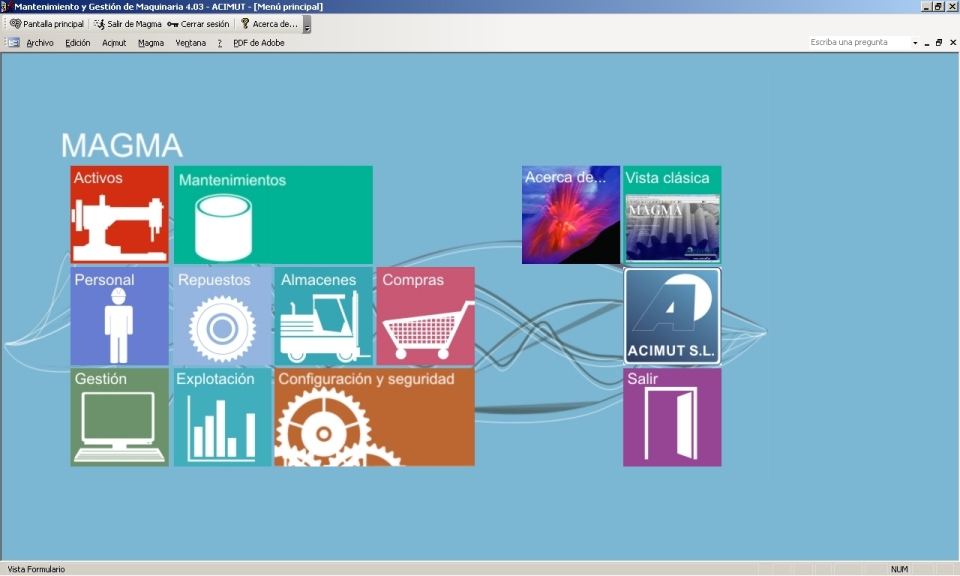Expand toolbar options arrow
This screenshot has width=960, height=576.
click(307, 24)
